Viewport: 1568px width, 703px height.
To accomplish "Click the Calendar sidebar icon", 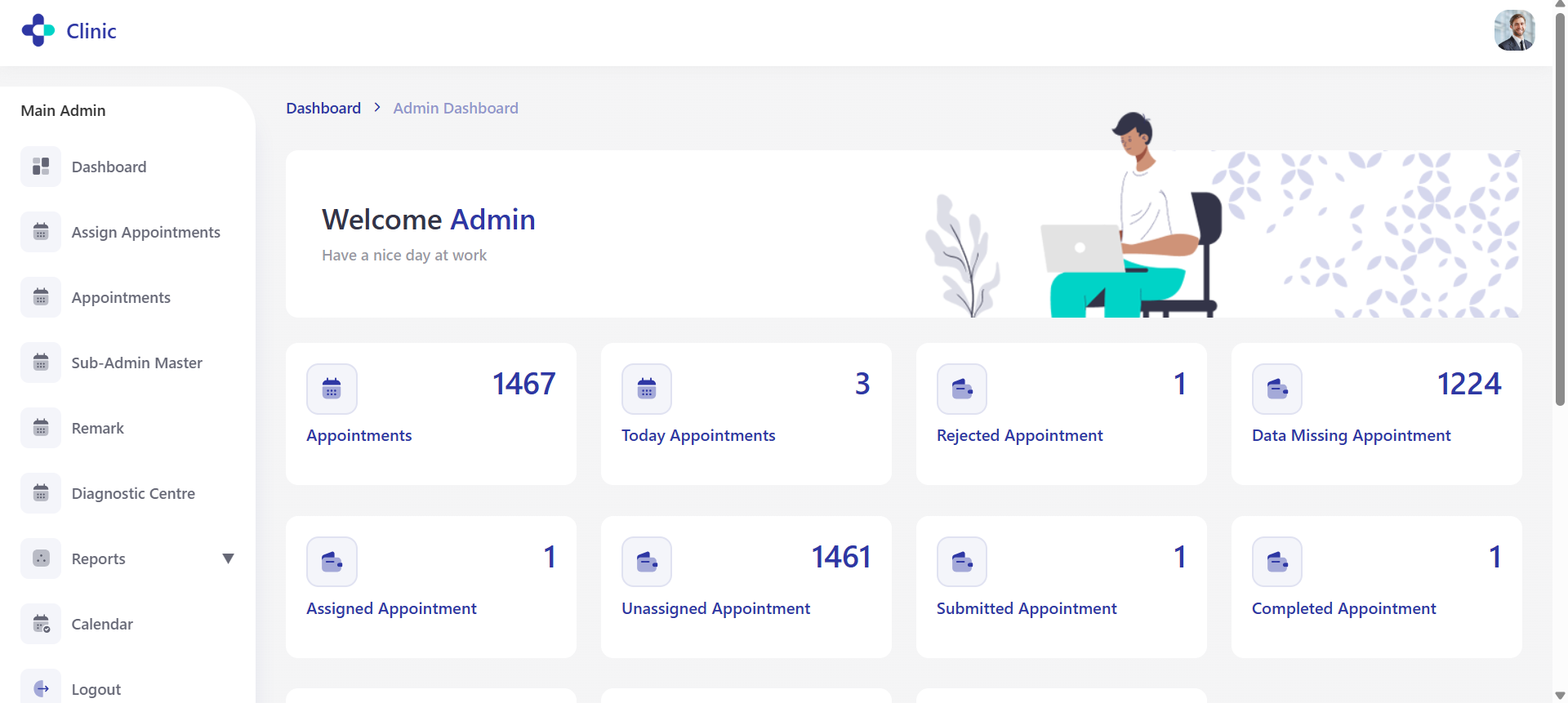I will [x=41, y=624].
